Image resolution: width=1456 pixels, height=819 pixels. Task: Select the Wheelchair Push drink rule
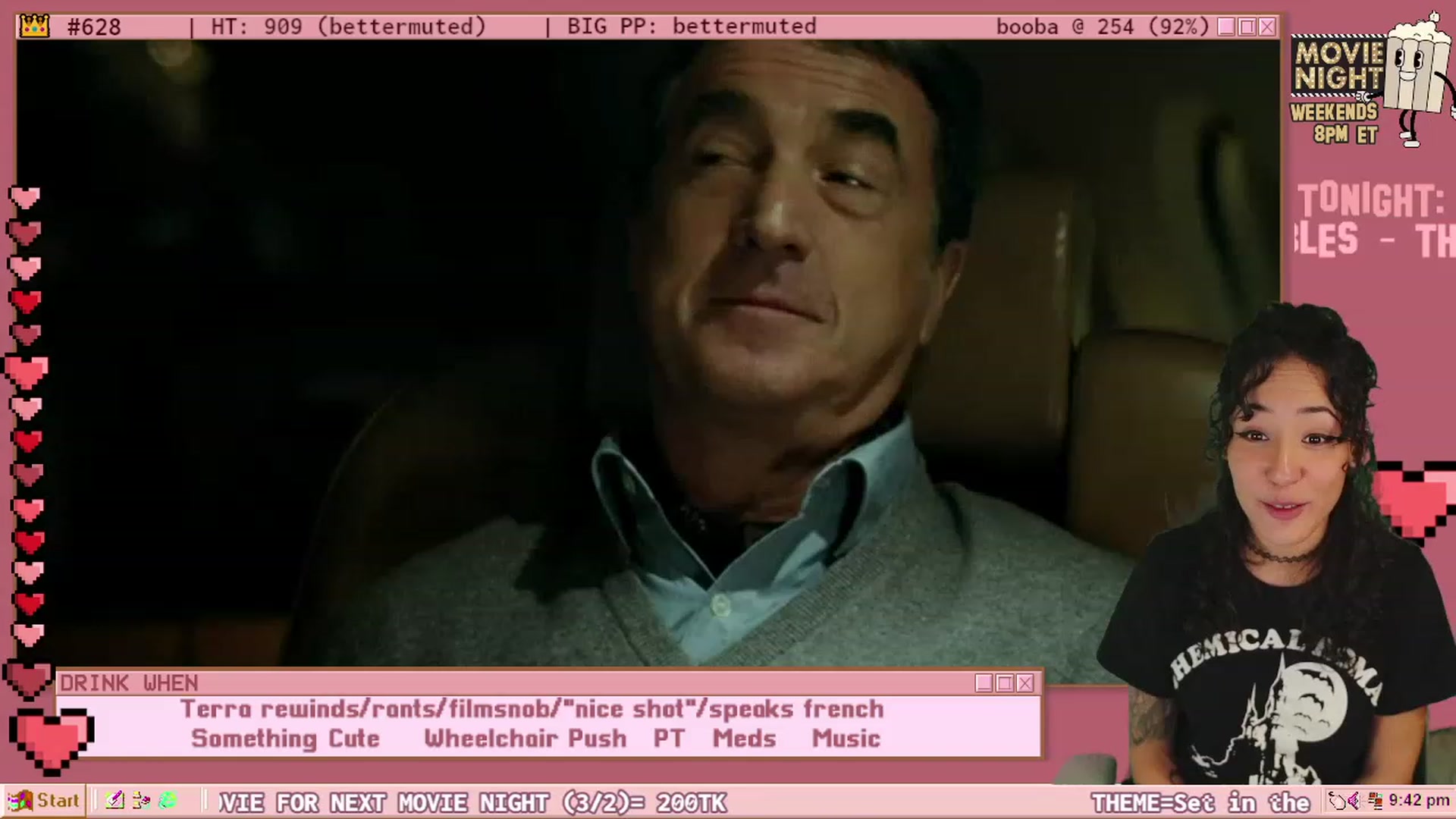[526, 739]
